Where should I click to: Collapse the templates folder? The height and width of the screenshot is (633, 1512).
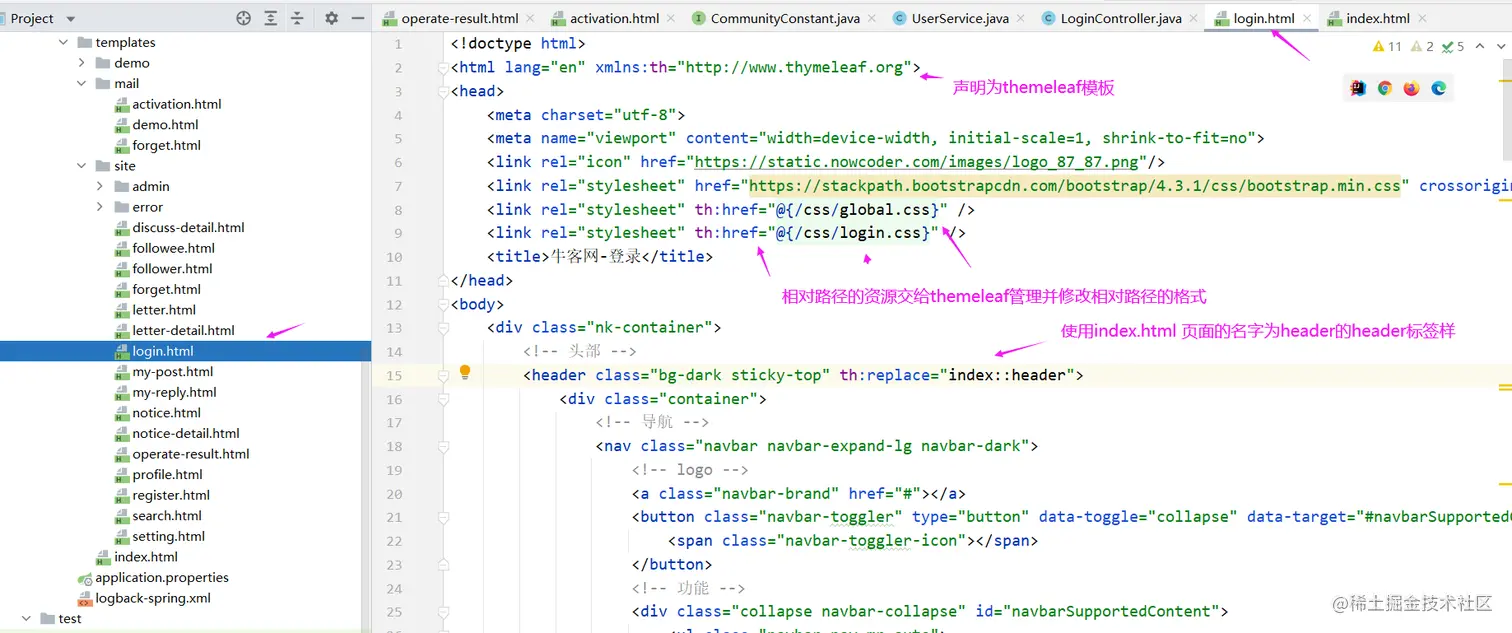click(x=63, y=42)
